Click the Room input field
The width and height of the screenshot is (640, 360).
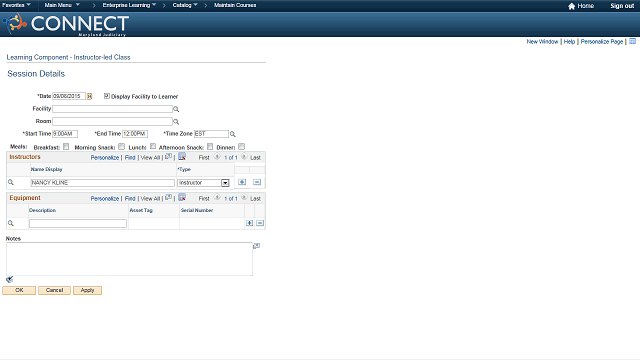112,121
